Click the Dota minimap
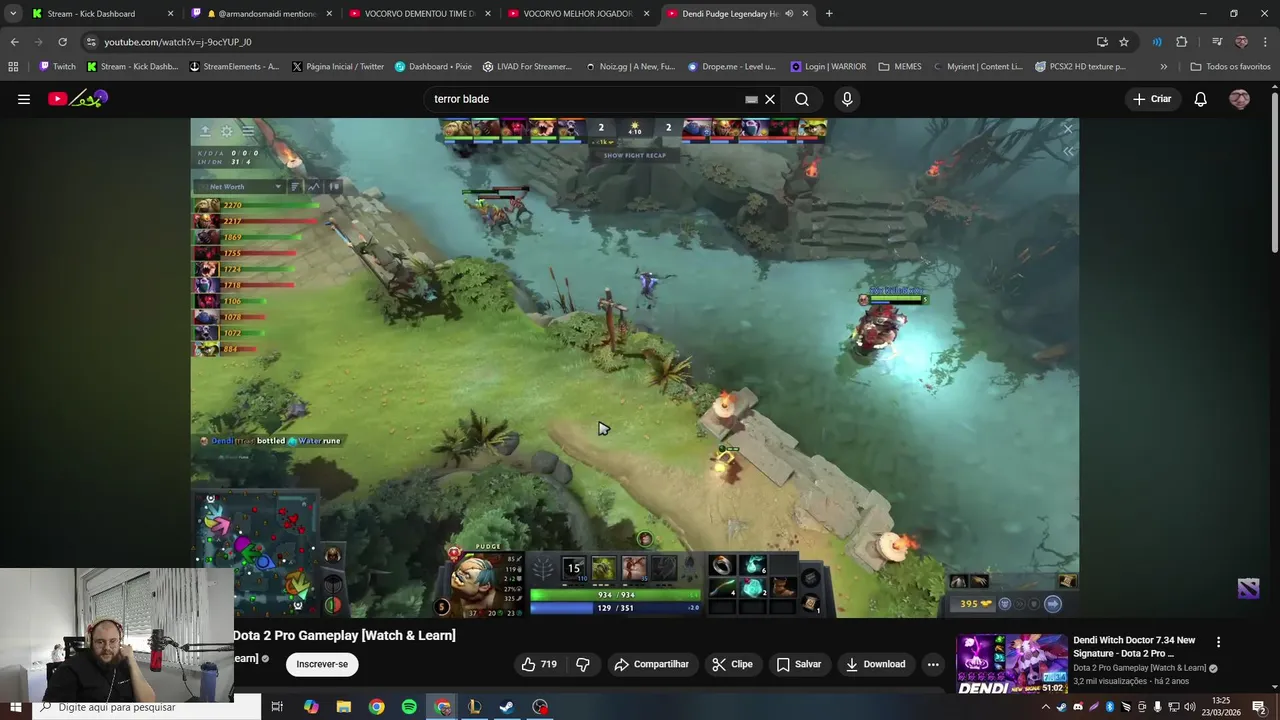 pyautogui.click(x=257, y=552)
